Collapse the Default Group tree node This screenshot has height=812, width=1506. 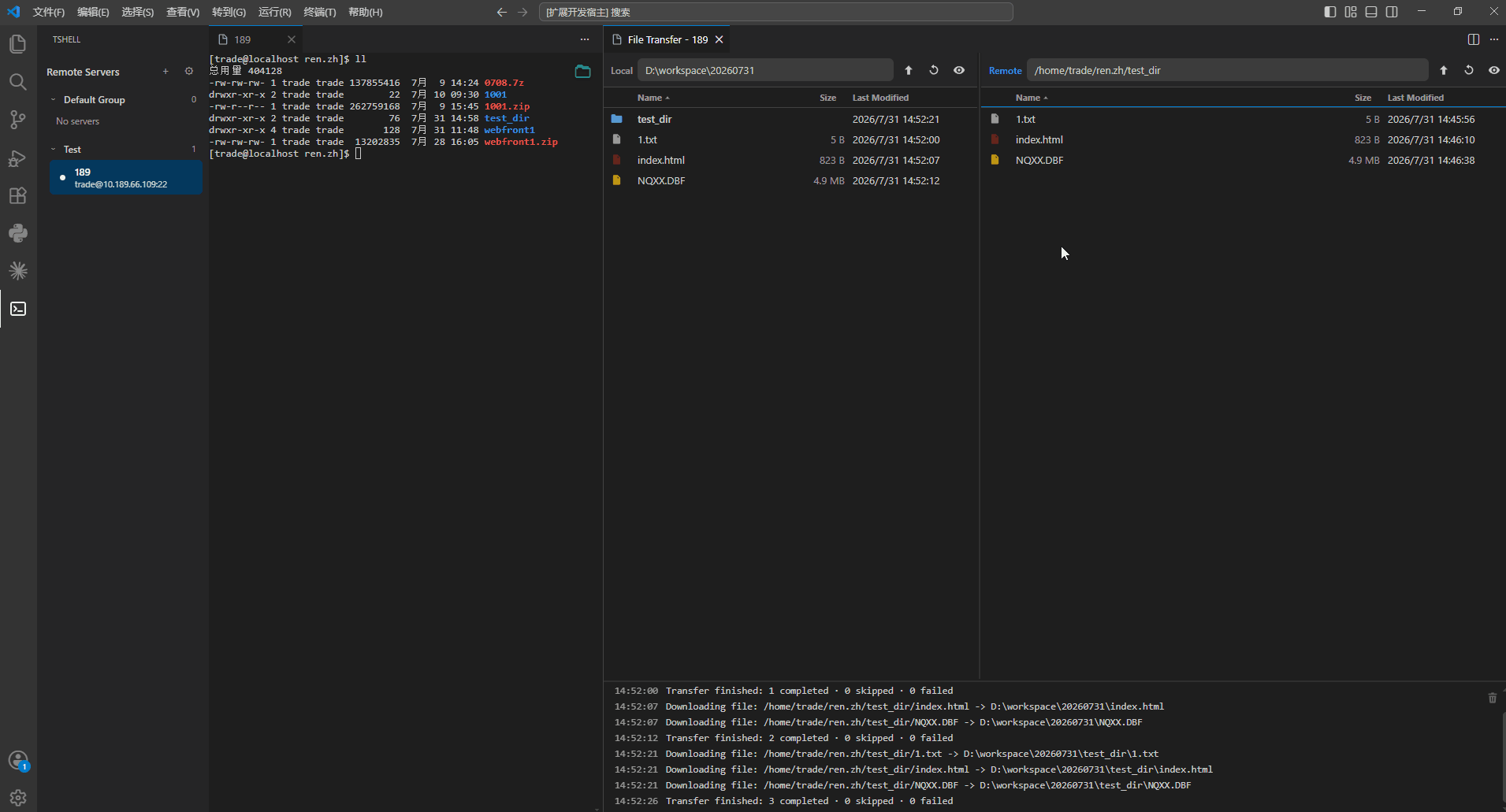coord(54,100)
